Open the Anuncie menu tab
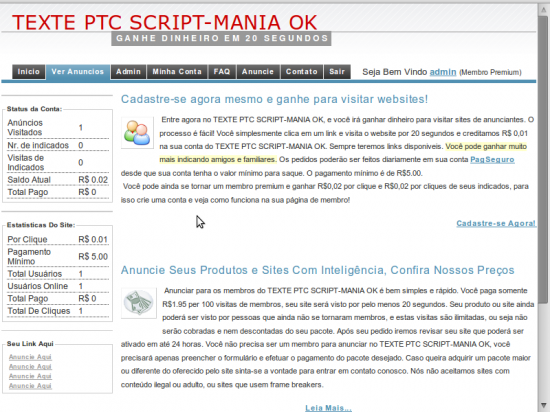This screenshot has height=412, width=550. (258, 72)
